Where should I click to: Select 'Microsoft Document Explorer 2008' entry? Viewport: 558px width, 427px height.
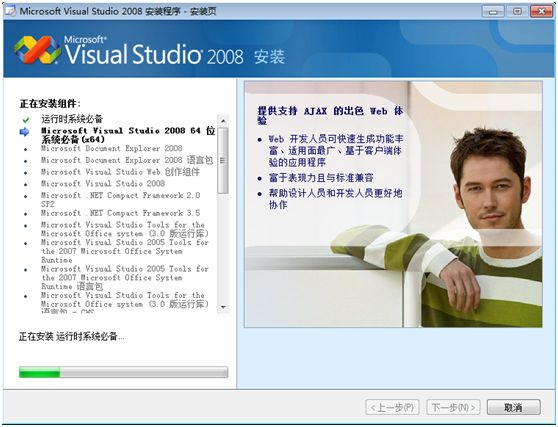(112, 148)
